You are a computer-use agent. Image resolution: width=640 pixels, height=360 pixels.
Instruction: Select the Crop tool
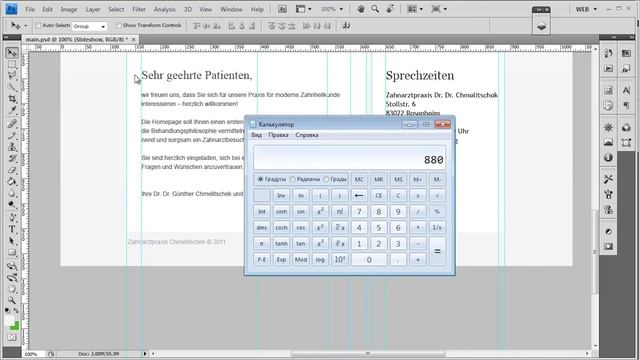[12, 99]
